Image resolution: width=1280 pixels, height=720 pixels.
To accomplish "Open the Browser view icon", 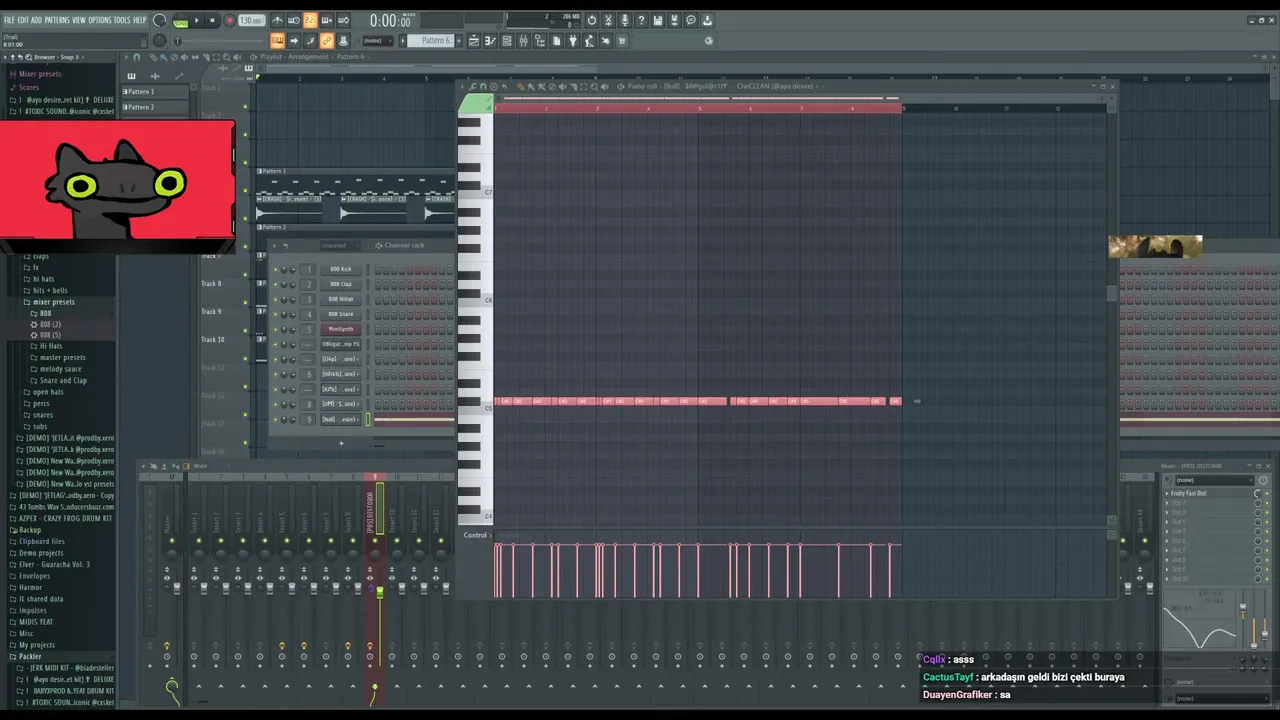I will pyautogui.click(x=540, y=40).
